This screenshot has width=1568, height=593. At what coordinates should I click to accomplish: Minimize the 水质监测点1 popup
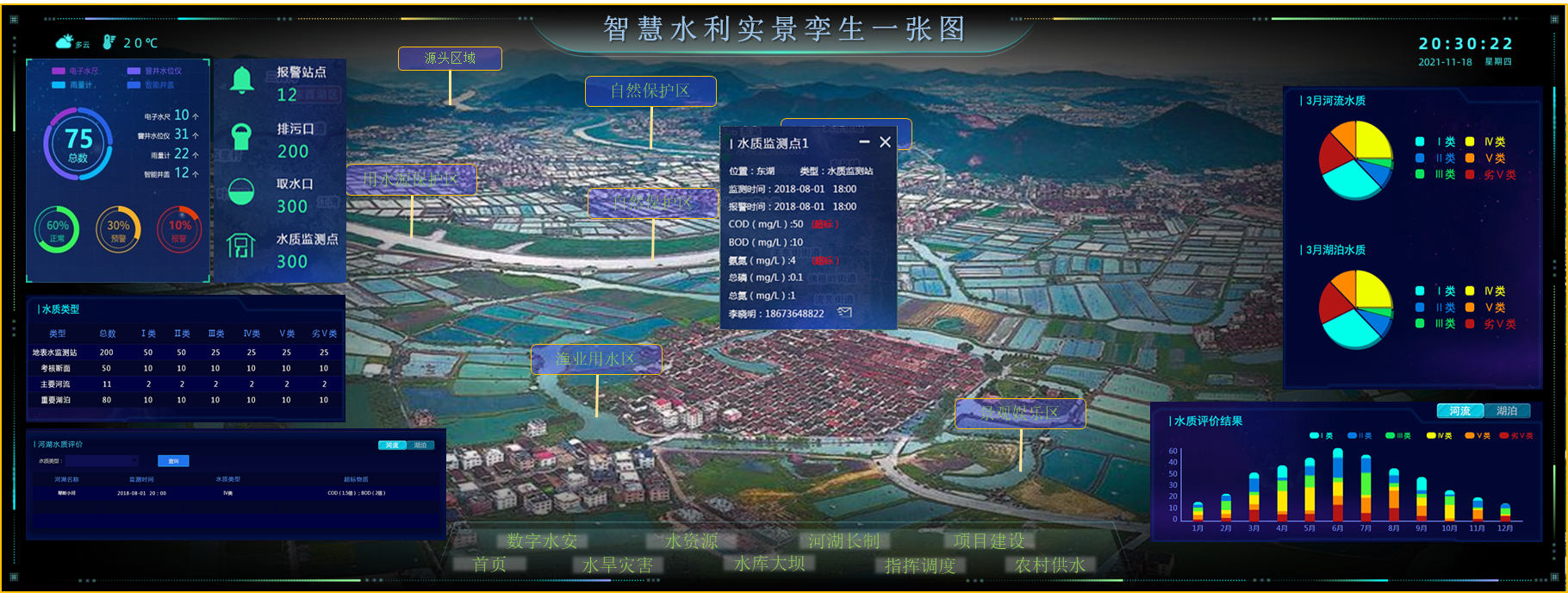point(864,141)
